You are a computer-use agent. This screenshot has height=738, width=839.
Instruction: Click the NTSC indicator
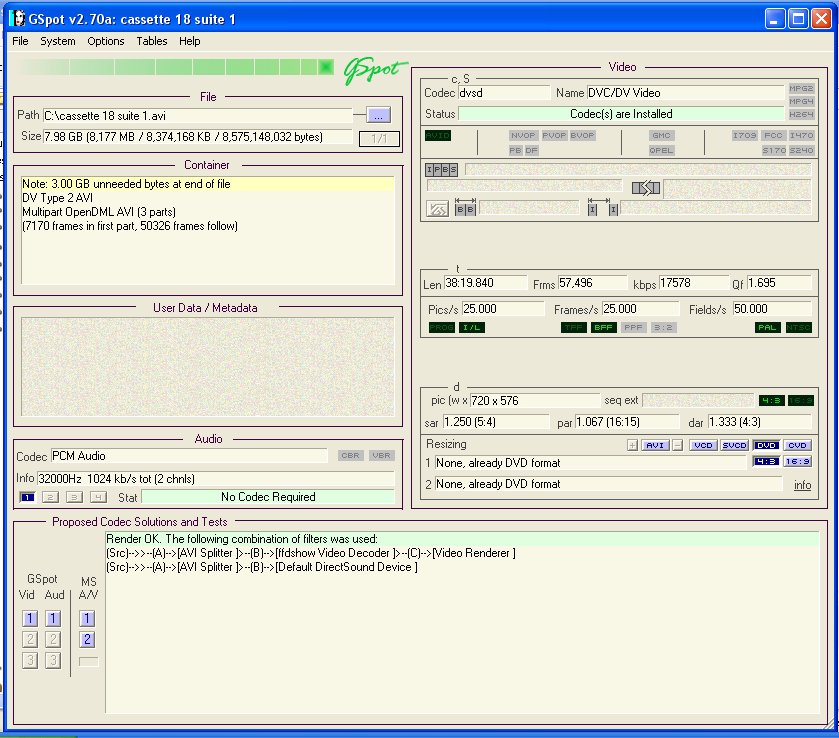(x=799, y=328)
